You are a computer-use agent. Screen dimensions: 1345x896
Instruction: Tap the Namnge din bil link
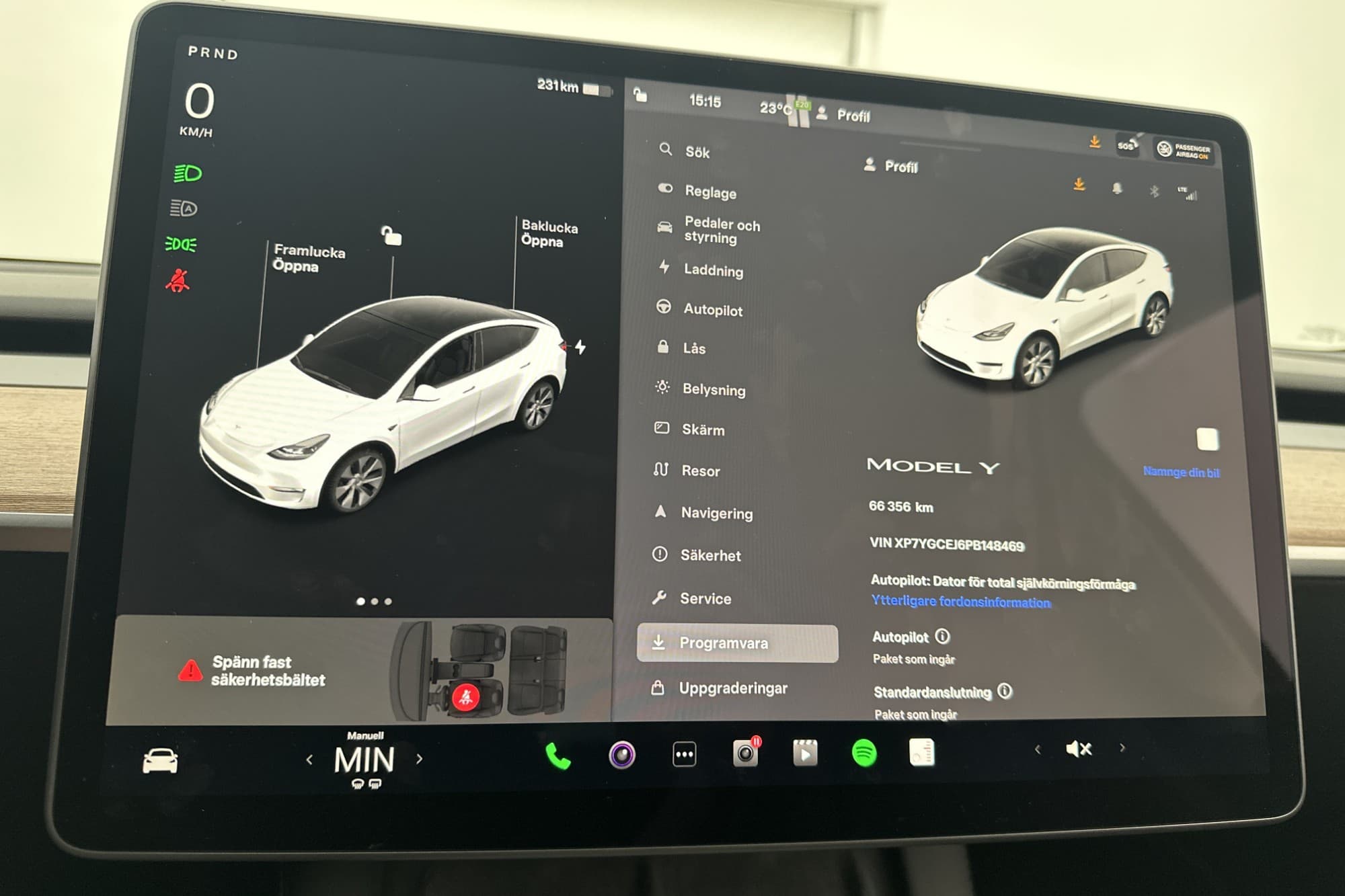coord(1181,472)
